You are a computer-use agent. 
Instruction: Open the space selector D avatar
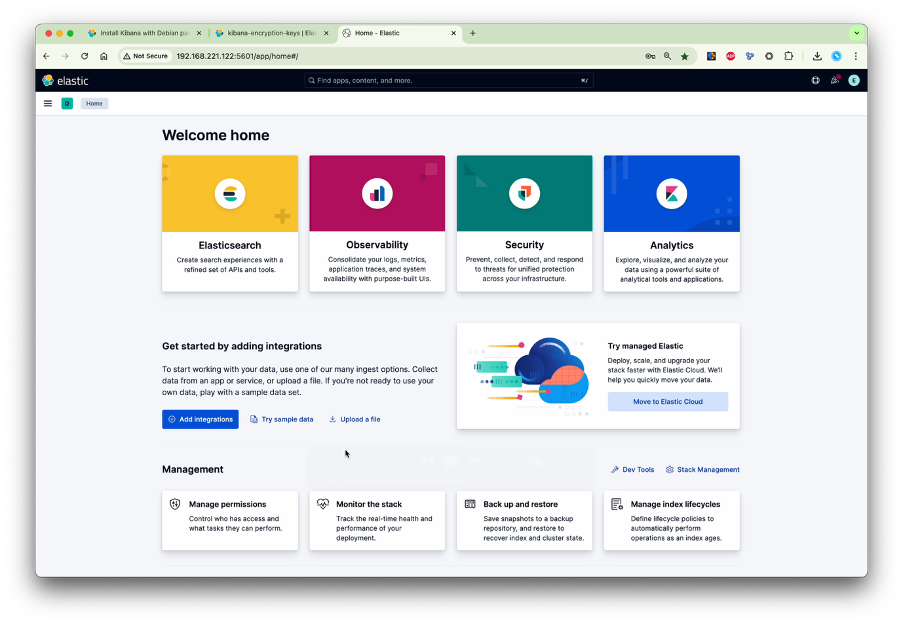coord(67,104)
